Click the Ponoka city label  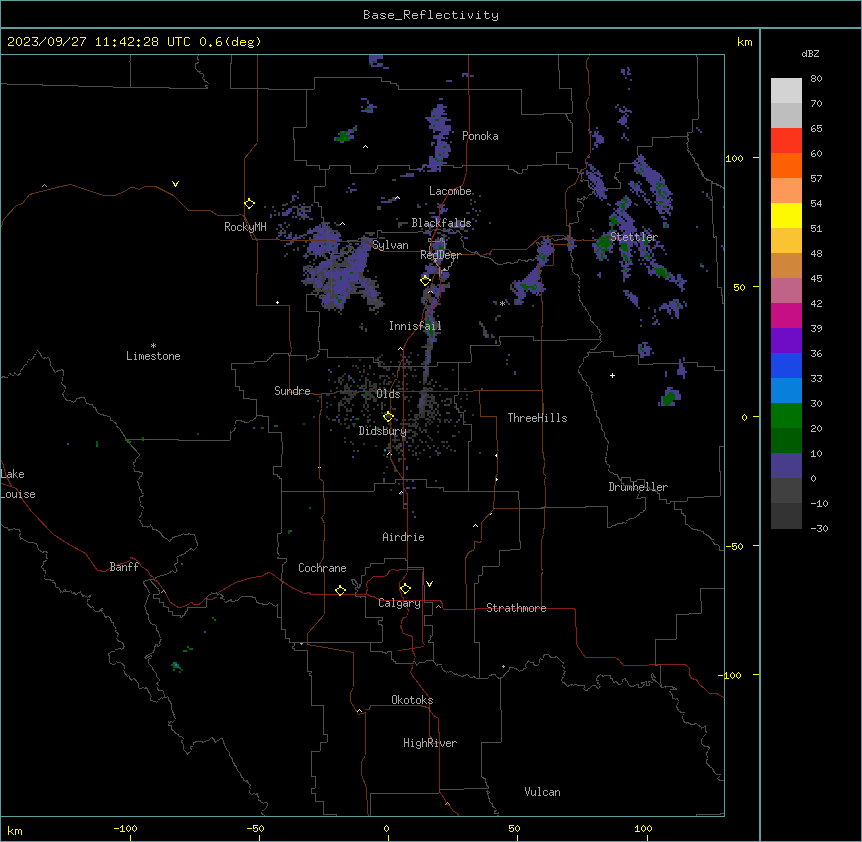(x=480, y=136)
